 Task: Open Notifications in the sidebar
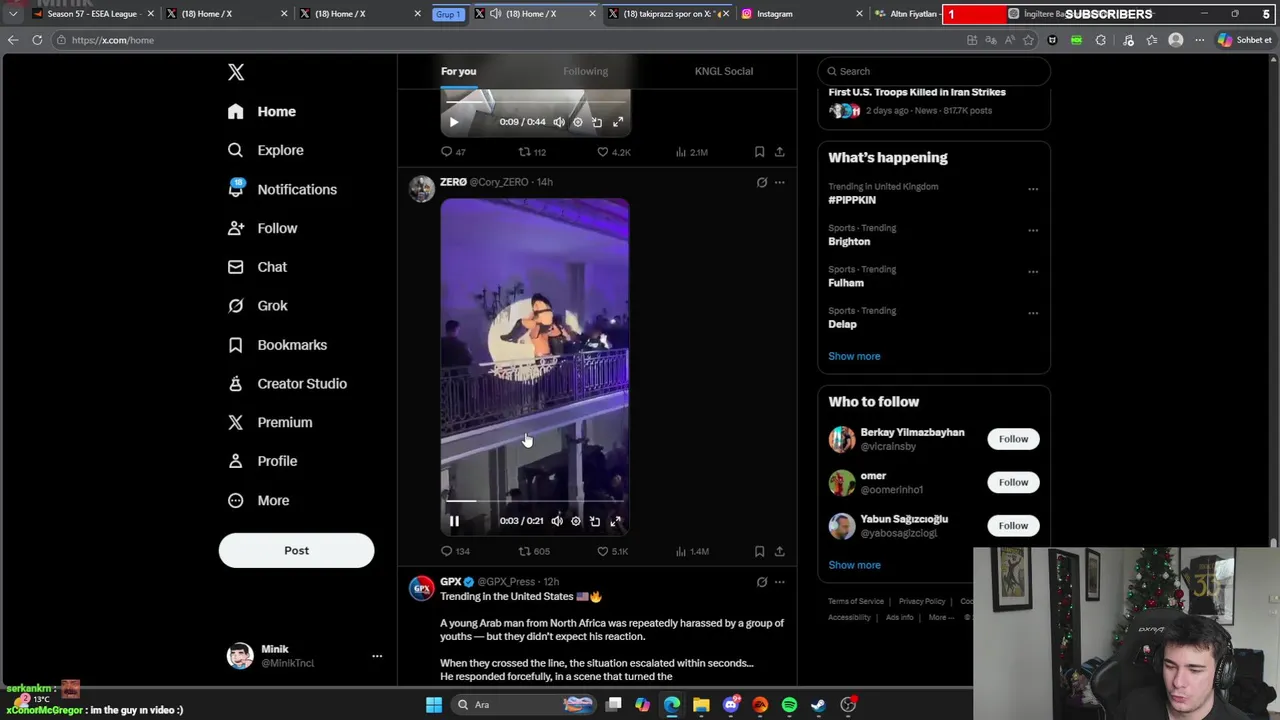(282, 189)
